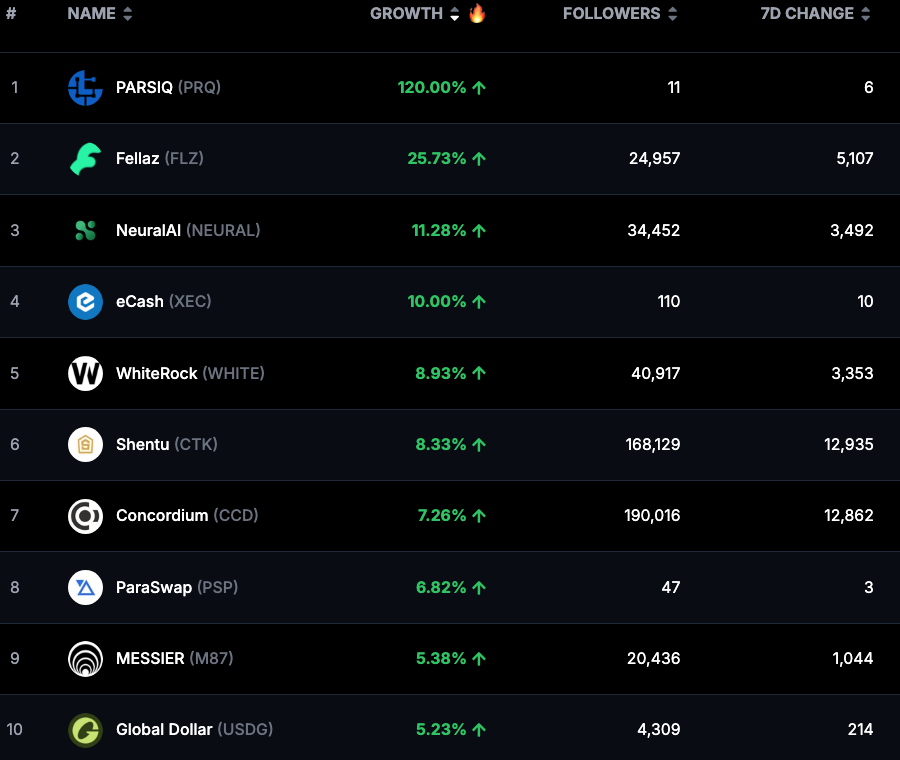This screenshot has width=900, height=760.
Task: Click the up arrow beside 5.38% growth
Action: (x=479, y=658)
